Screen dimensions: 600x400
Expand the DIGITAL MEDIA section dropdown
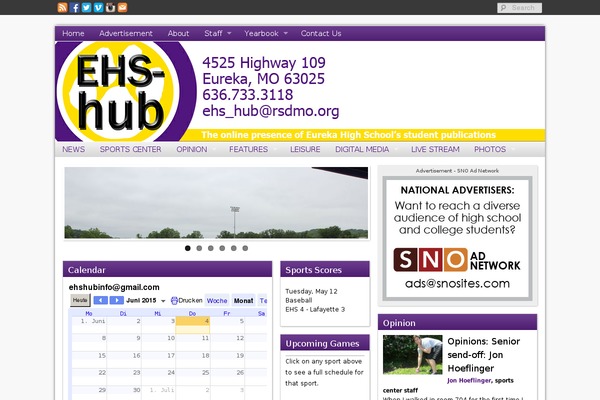click(x=366, y=149)
